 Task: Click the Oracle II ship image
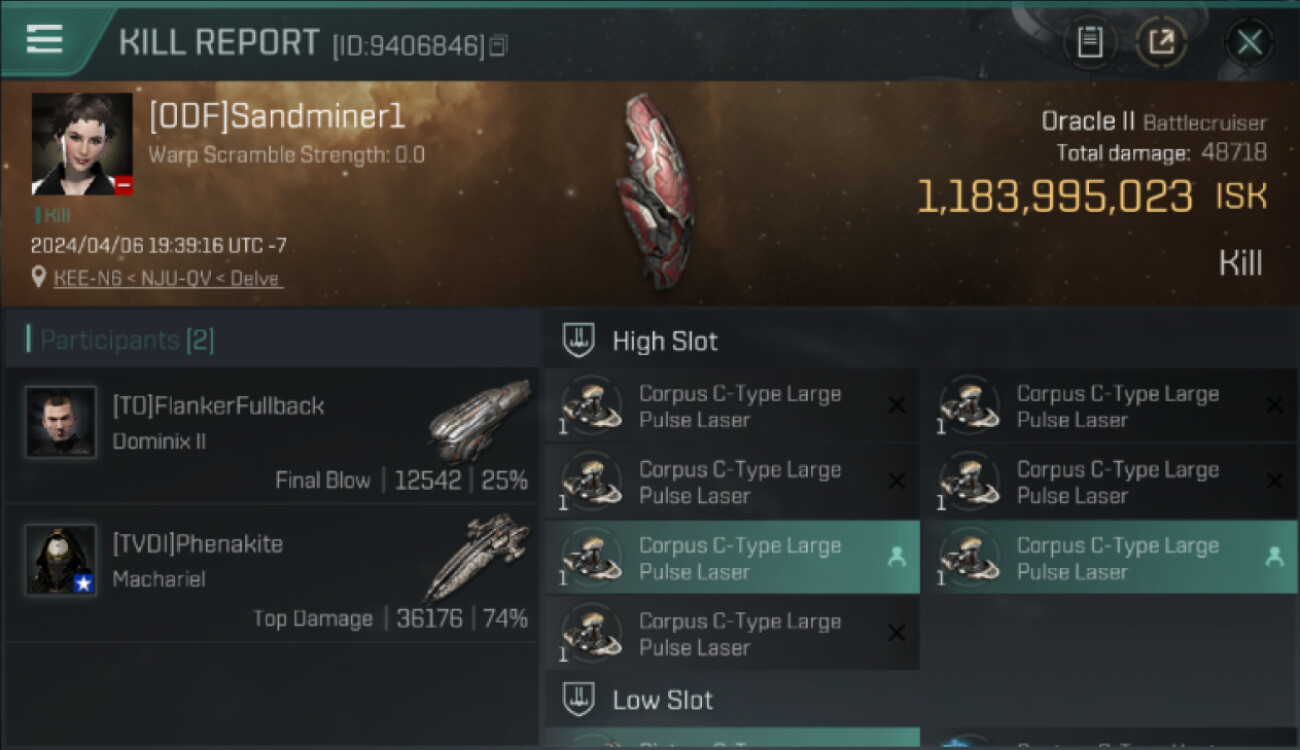(x=656, y=192)
